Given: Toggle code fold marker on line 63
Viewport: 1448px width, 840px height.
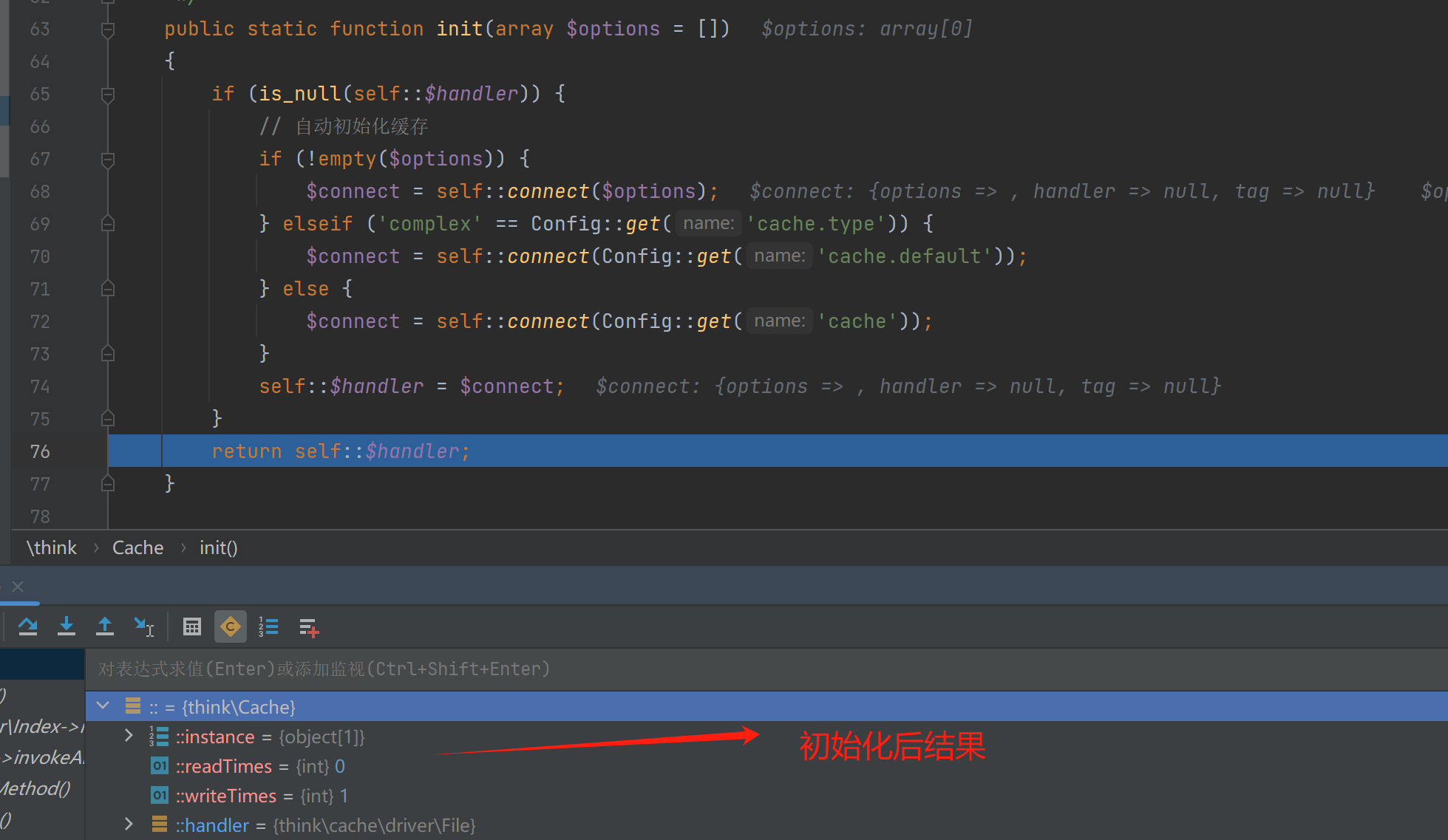Looking at the screenshot, I should pos(108,30).
